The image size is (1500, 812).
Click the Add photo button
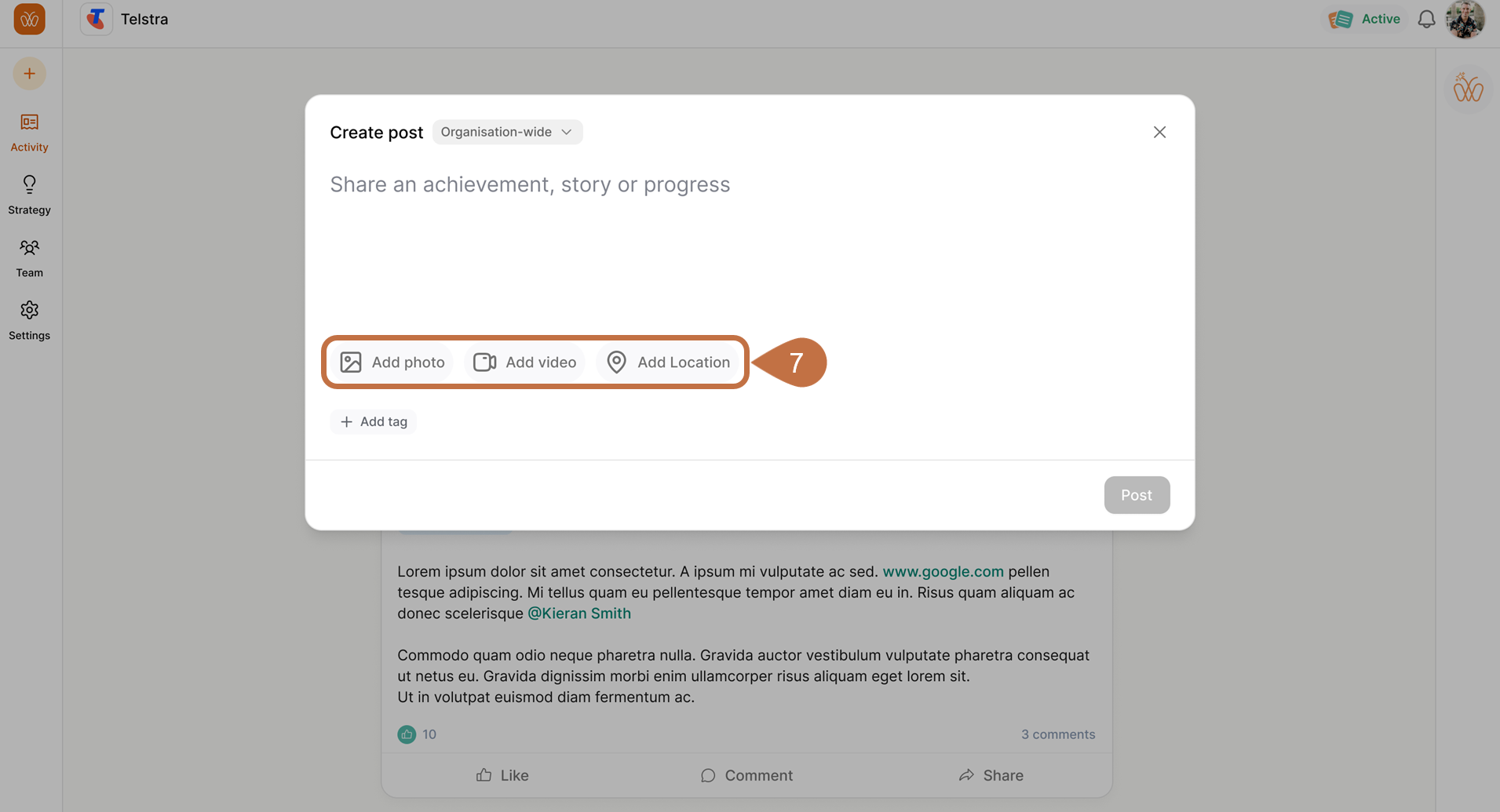click(392, 362)
